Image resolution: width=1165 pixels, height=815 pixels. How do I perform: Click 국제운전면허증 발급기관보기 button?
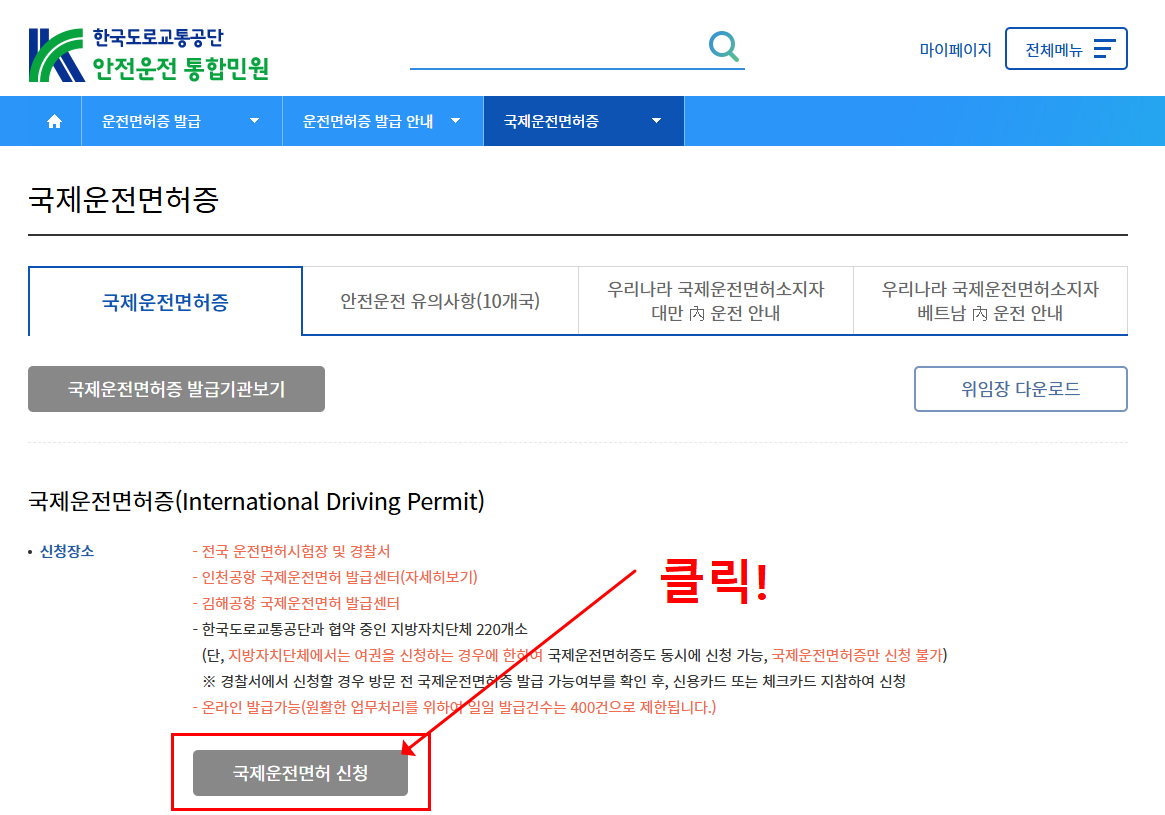176,389
